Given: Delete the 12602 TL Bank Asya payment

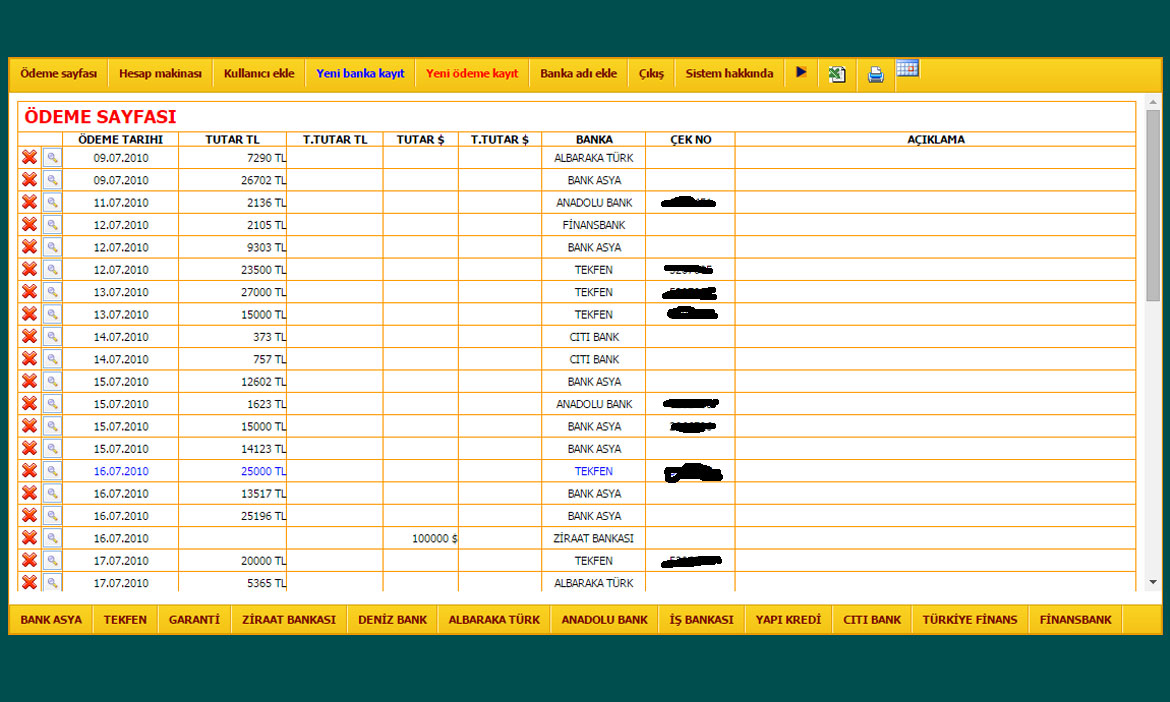Looking at the screenshot, I should pos(29,381).
